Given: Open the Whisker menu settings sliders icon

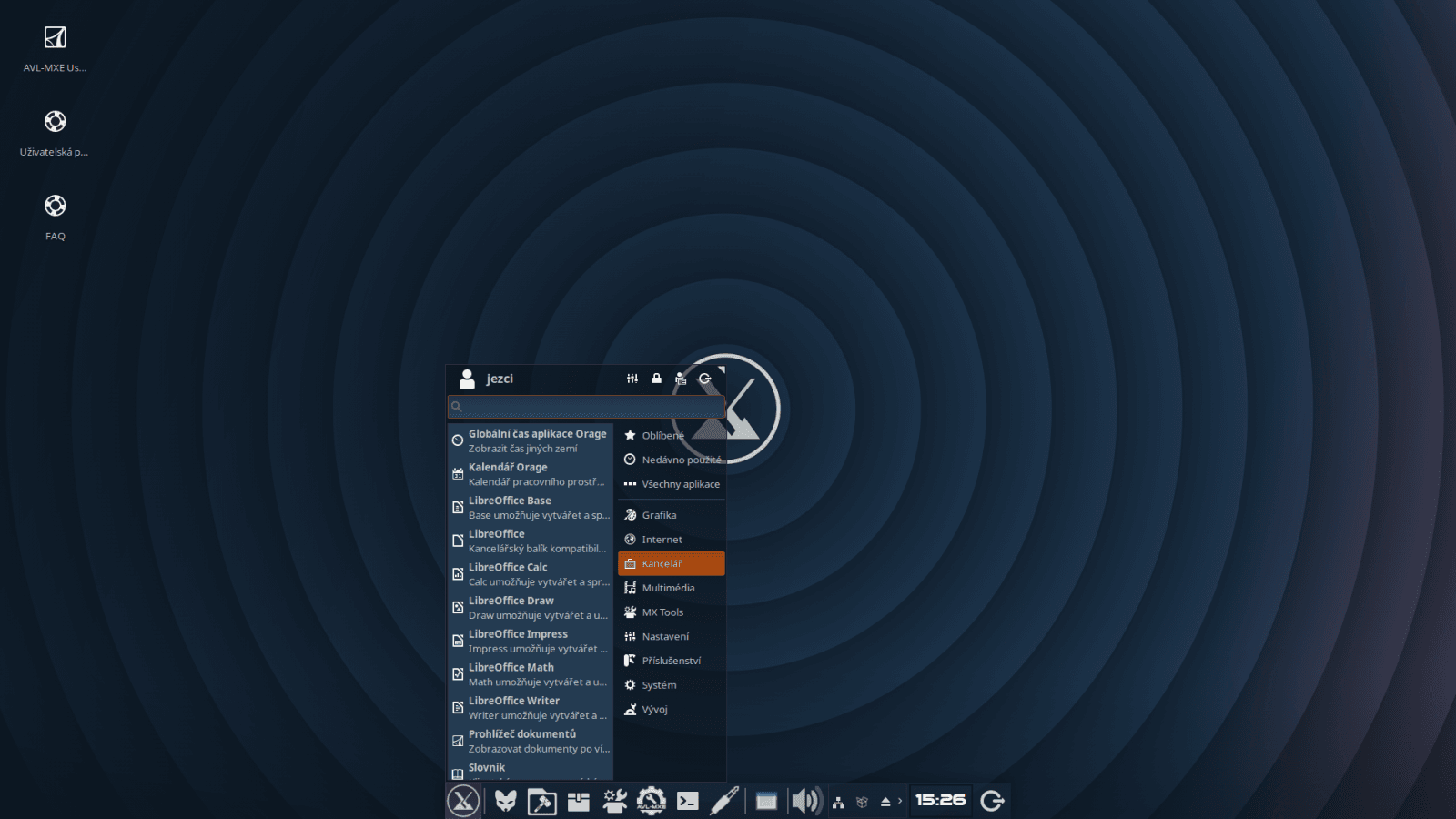Looking at the screenshot, I should pos(632,379).
